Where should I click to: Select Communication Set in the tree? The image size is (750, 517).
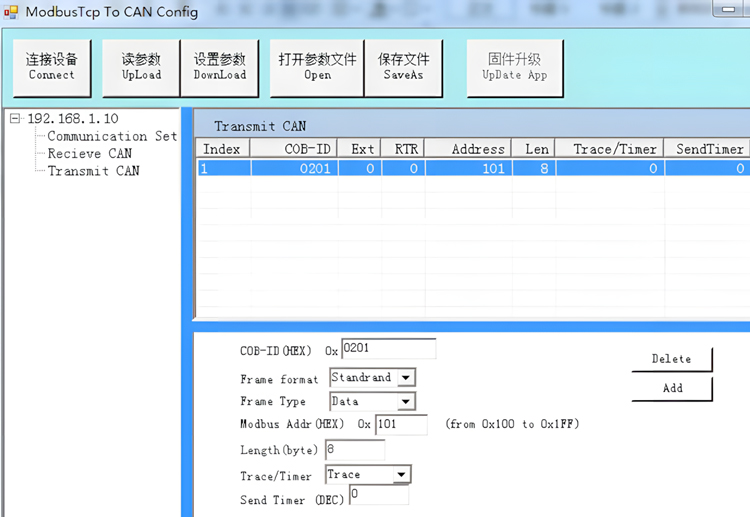[112, 136]
